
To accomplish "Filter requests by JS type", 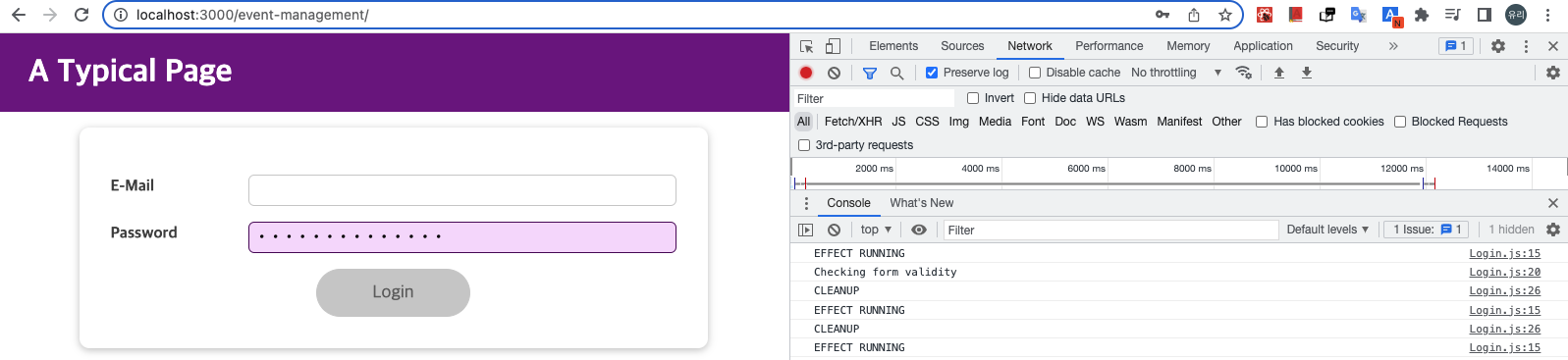I will point(898,122).
